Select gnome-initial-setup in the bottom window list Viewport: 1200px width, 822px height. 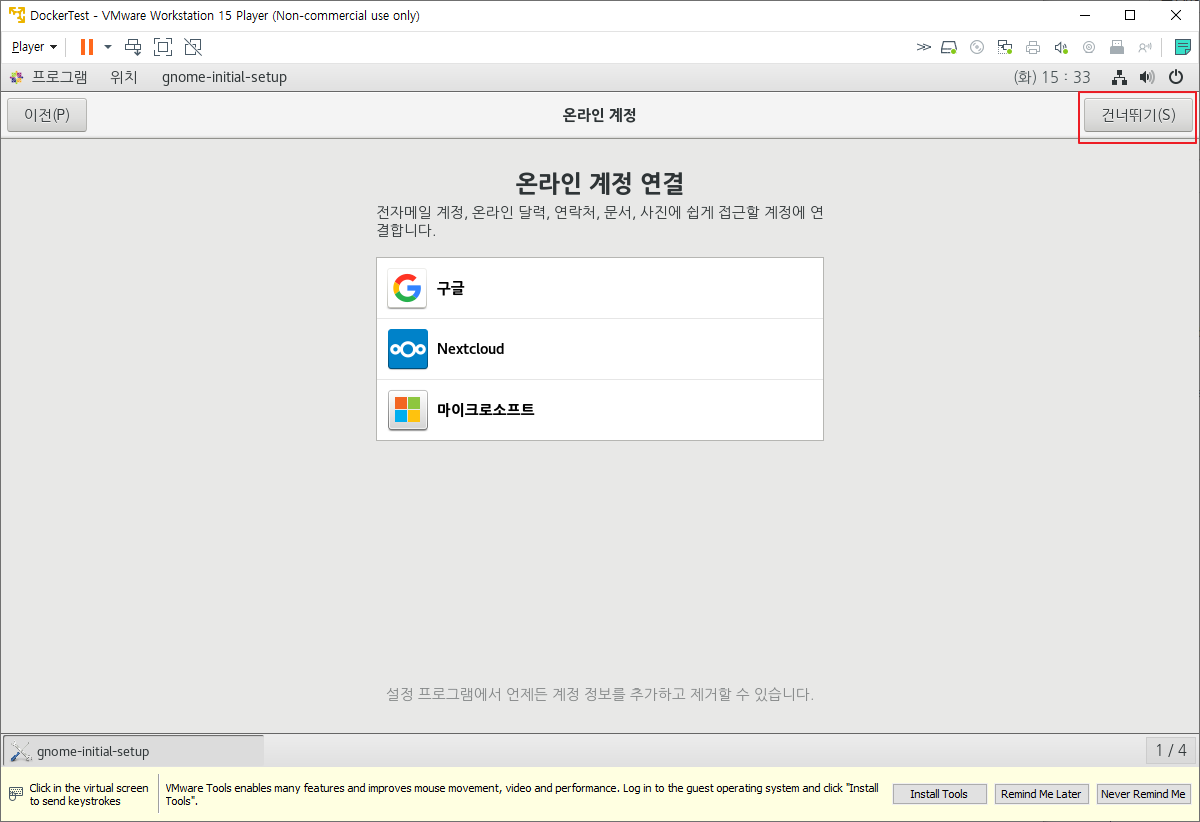(134, 751)
